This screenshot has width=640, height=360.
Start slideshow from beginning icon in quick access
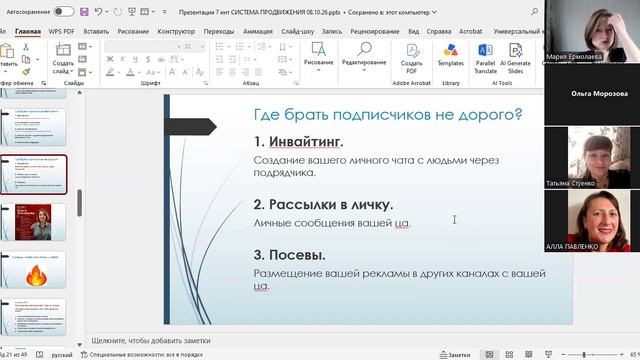click(x=131, y=12)
